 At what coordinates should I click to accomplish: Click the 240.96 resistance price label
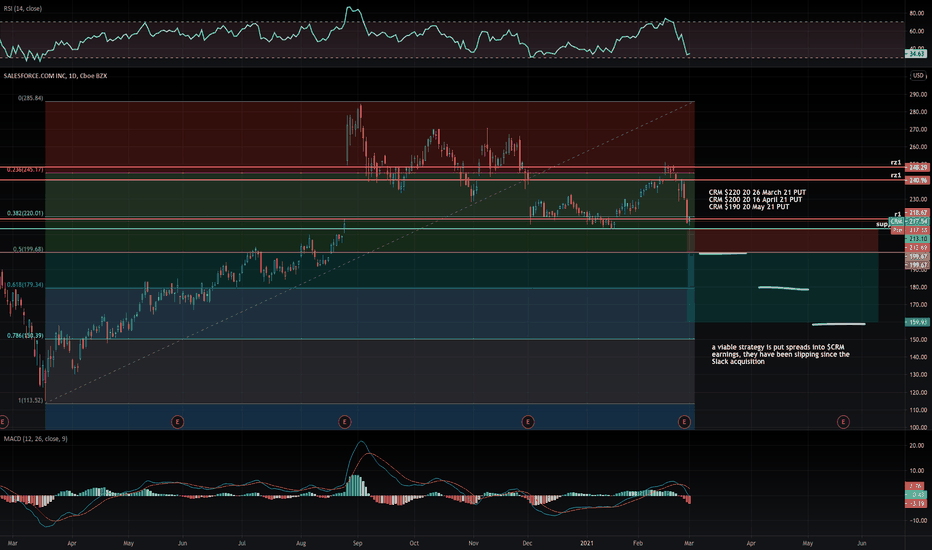point(917,180)
